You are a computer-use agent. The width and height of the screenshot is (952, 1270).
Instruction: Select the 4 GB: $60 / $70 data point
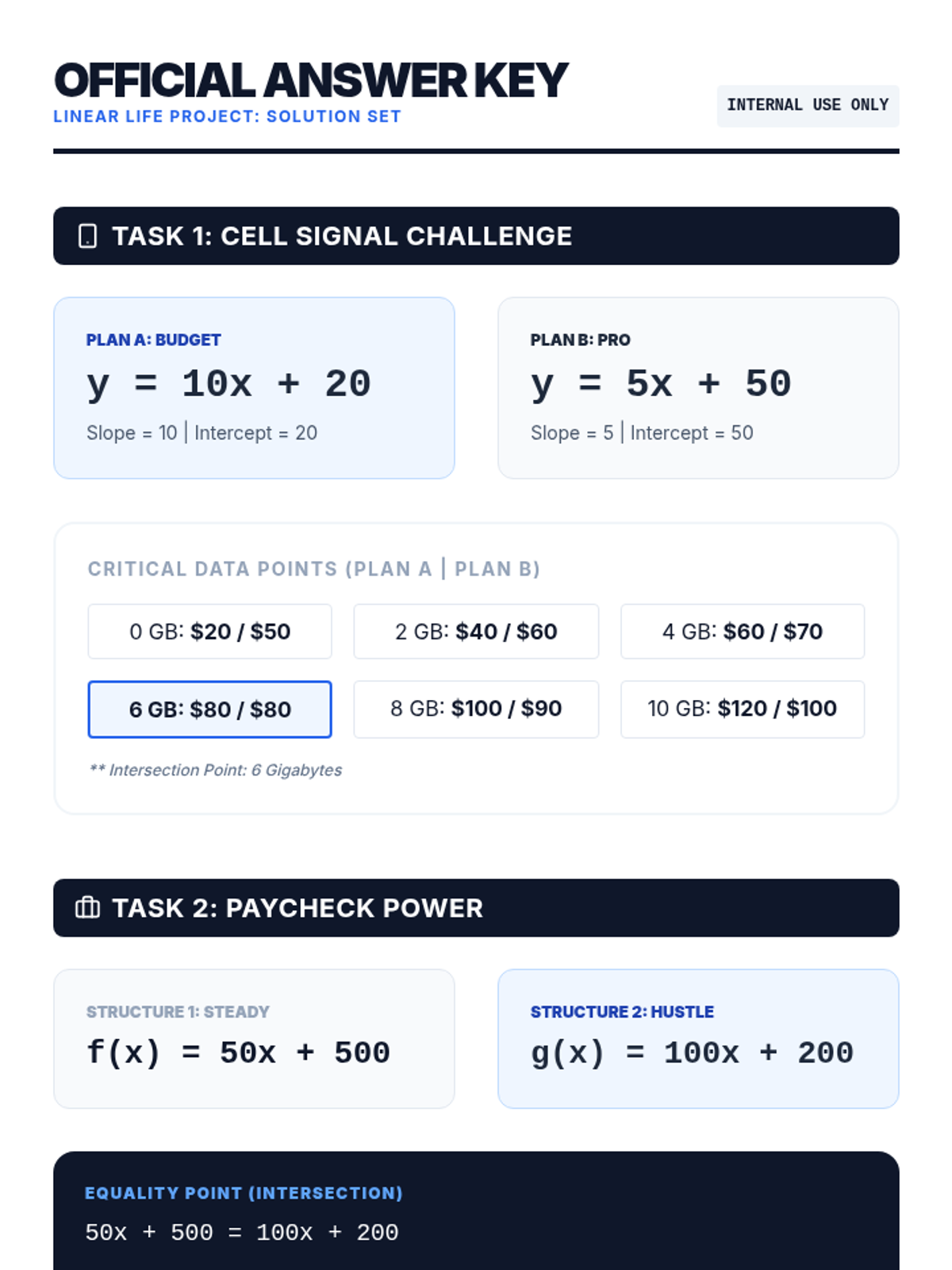(x=743, y=631)
